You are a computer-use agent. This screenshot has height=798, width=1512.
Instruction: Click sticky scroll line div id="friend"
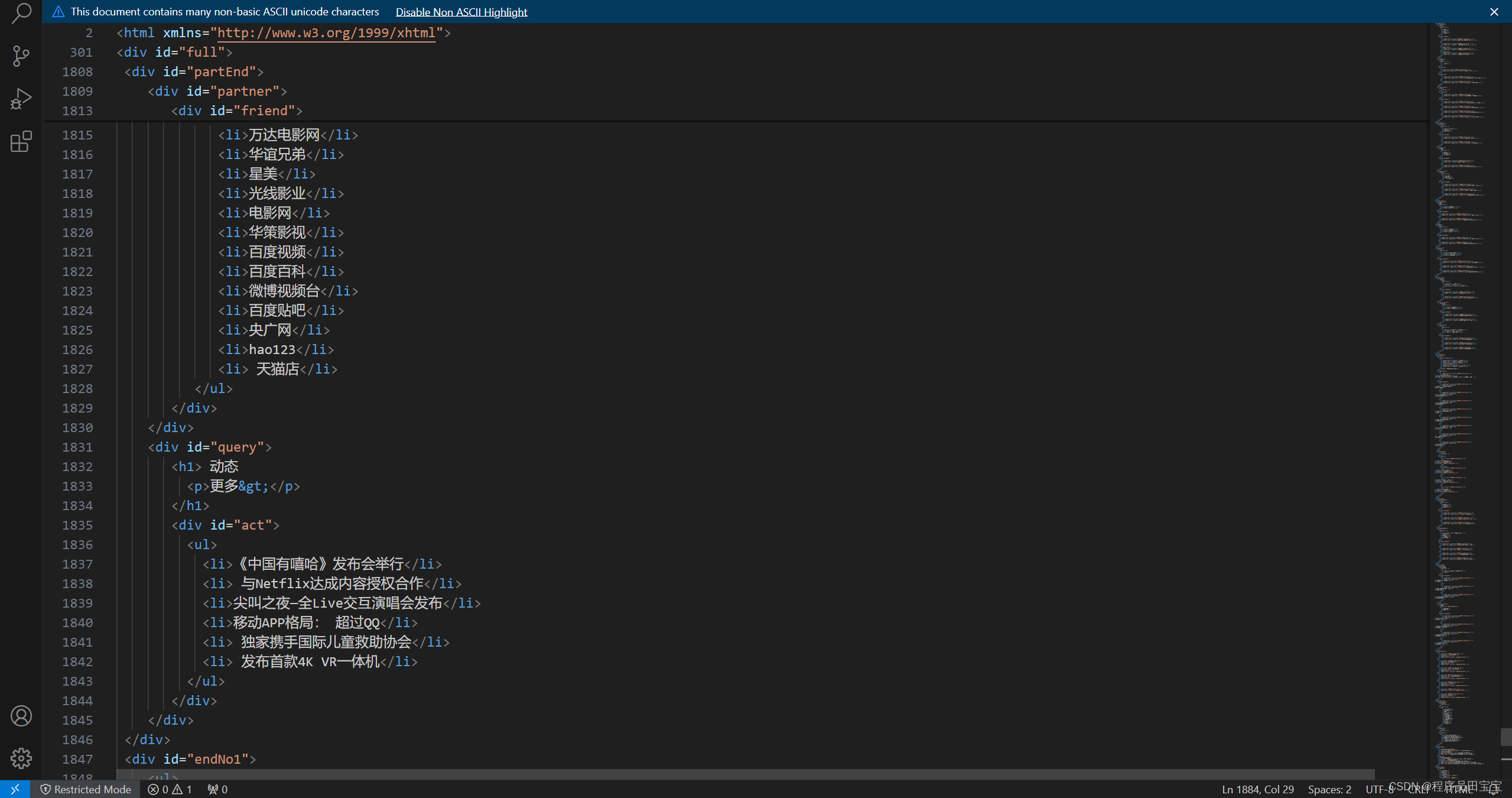(236, 111)
